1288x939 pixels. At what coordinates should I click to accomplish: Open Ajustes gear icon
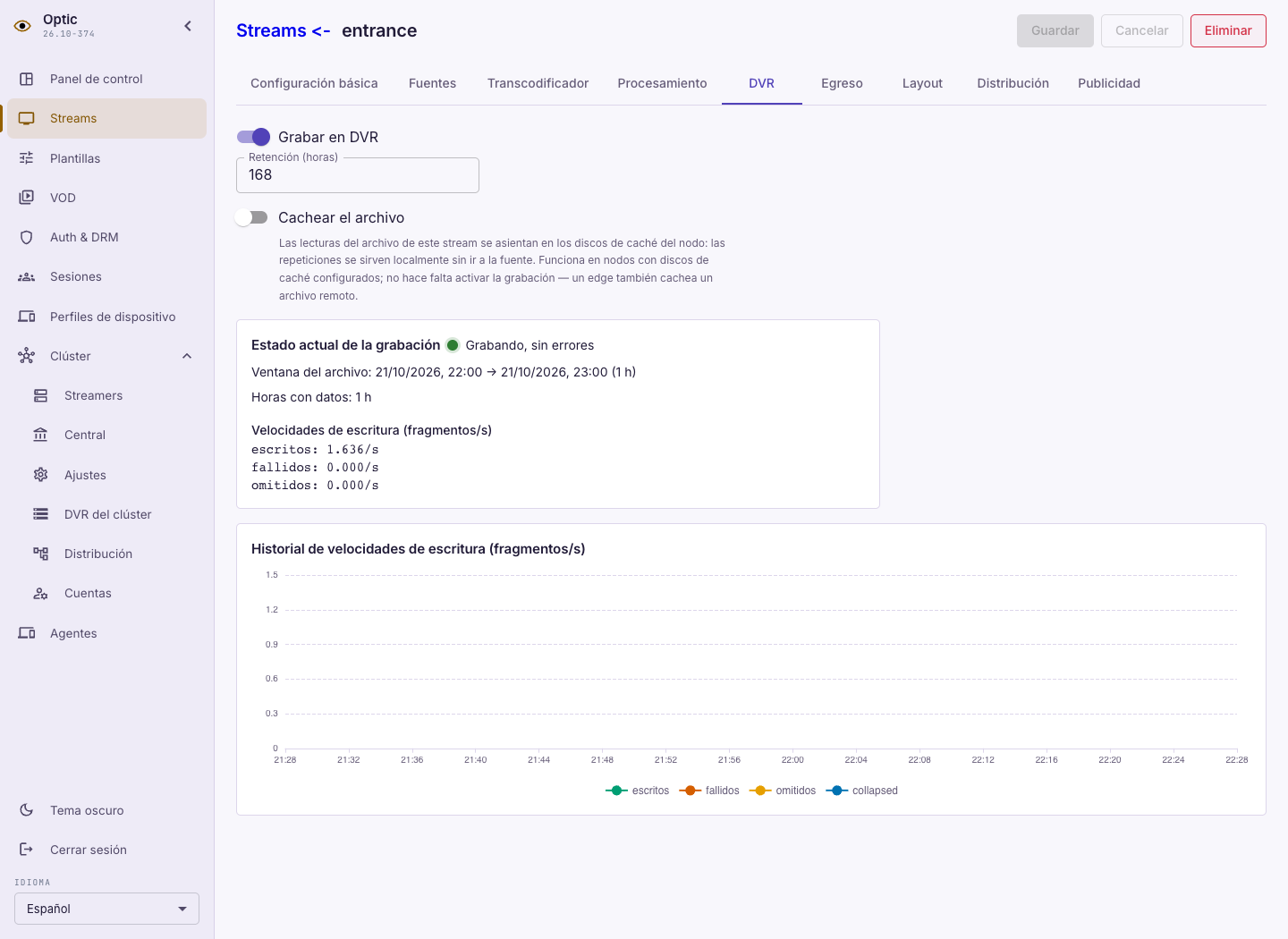click(41, 475)
